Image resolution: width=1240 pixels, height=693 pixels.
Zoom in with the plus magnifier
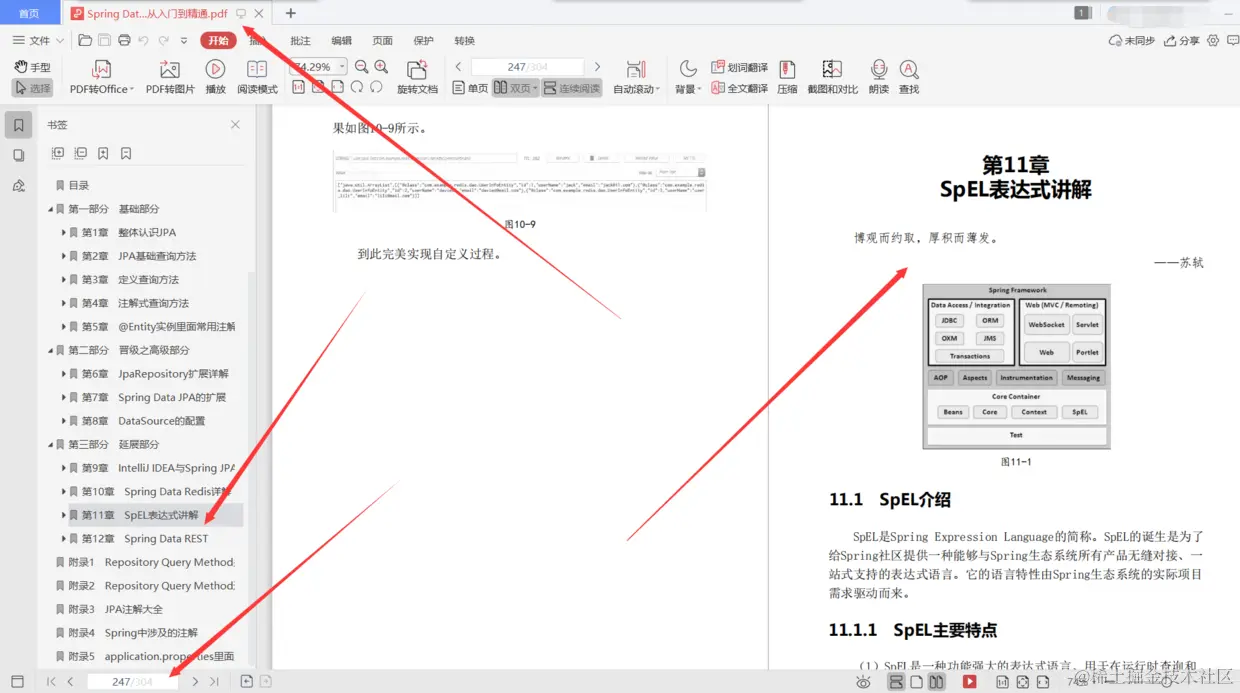coord(381,67)
